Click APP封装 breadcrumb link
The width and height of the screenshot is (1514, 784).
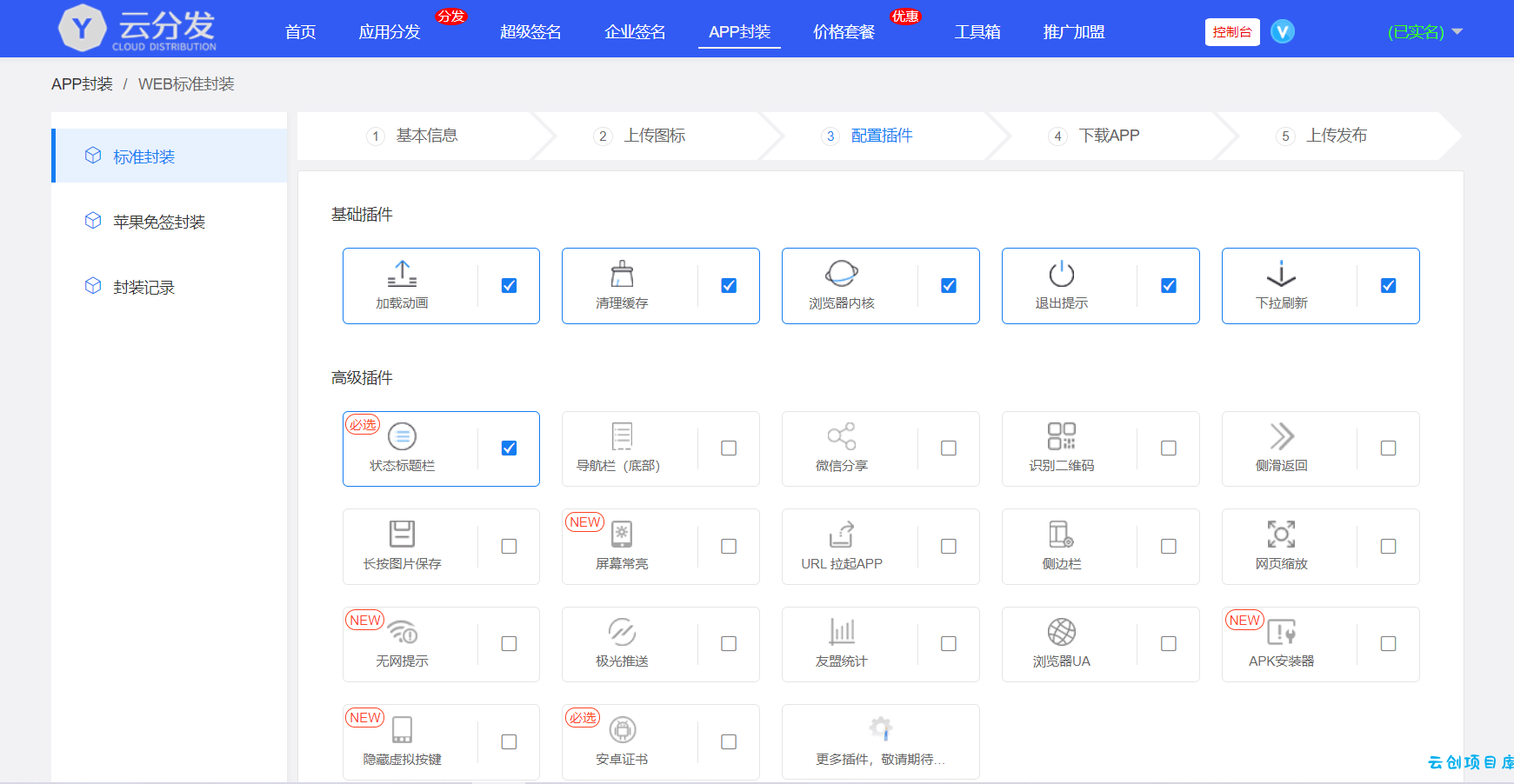82,84
